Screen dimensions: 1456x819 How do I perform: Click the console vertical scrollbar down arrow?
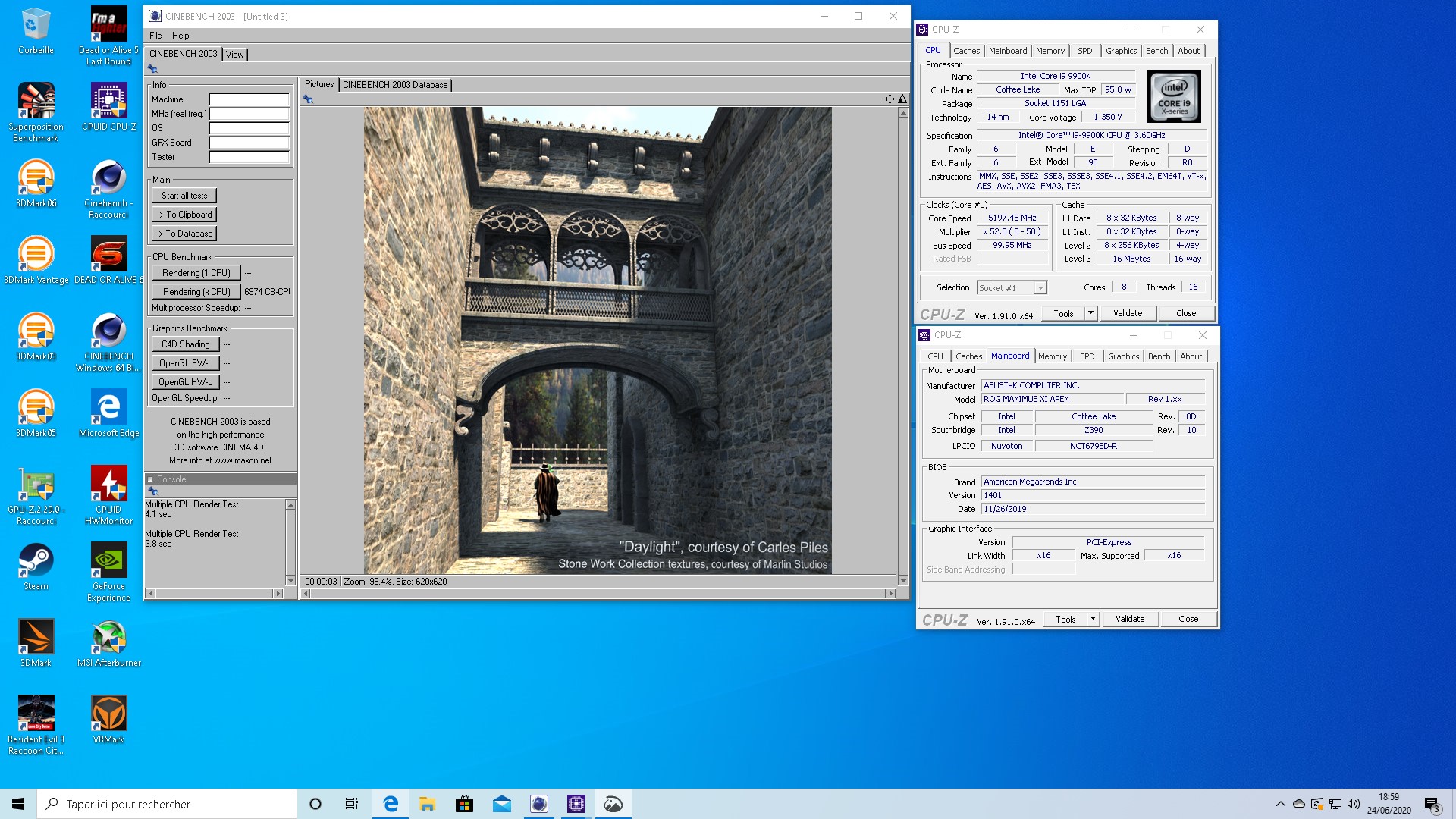(290, 581)
